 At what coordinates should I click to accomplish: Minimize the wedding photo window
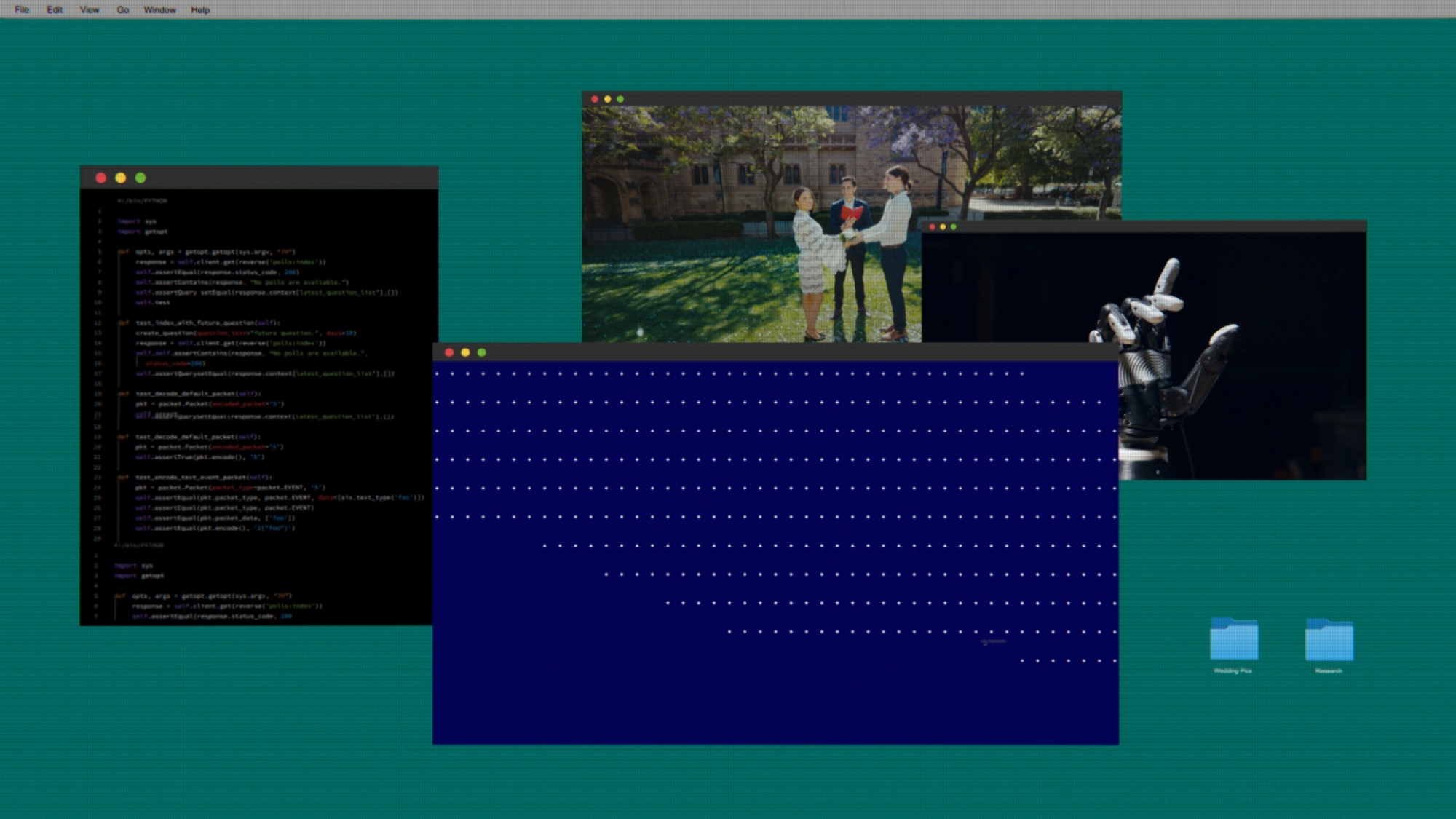(608, 99)
